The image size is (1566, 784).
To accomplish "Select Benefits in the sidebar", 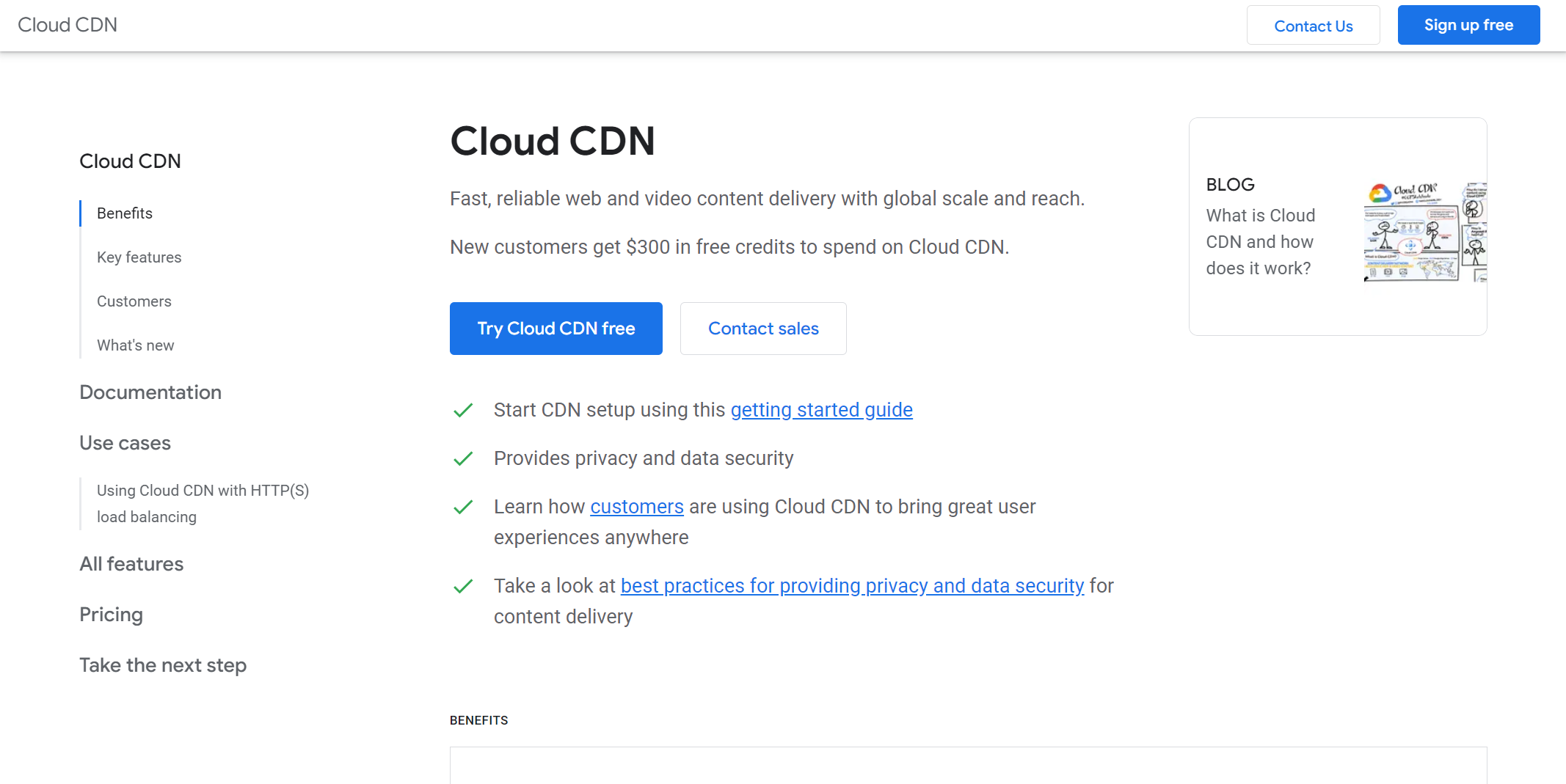I will pos(125,213).
